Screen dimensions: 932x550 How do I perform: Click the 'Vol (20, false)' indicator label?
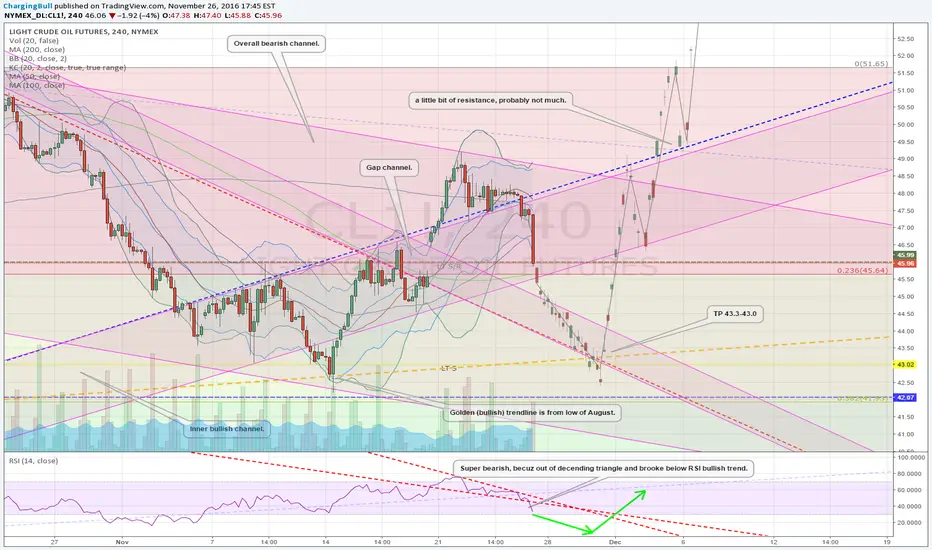pyautogui.click(x=34, y=41)
